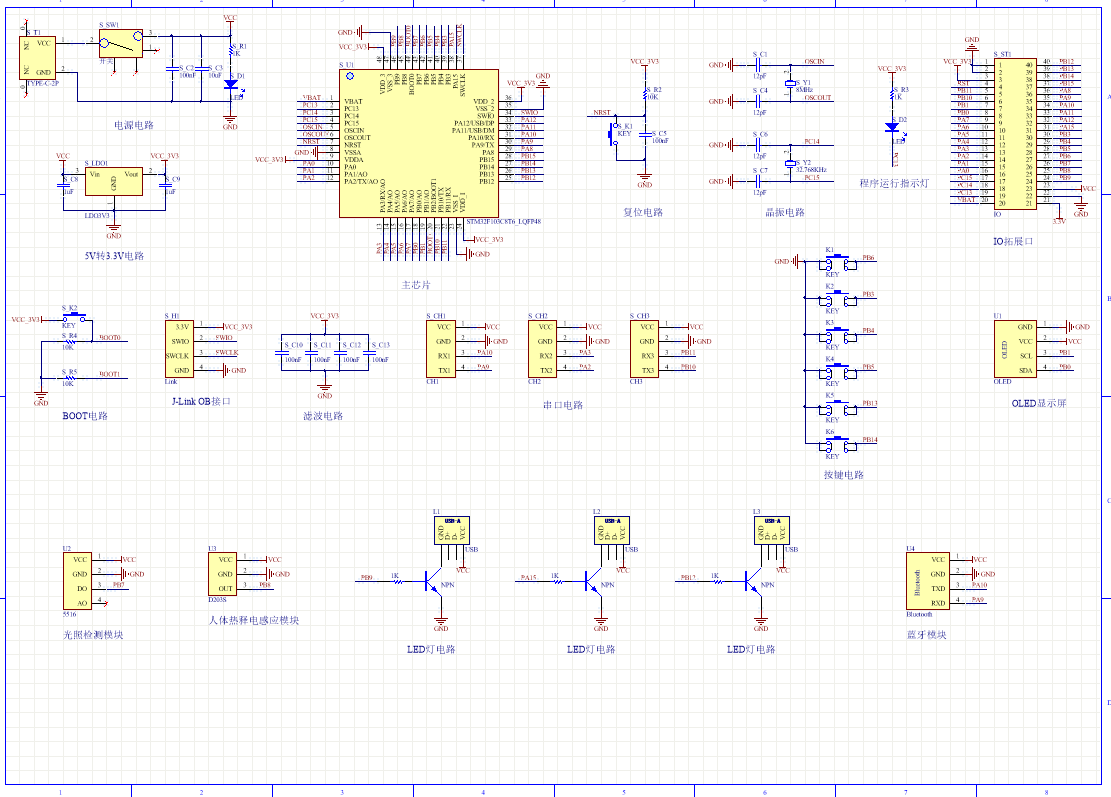Screen dimensions: 1111x797
Task: Select the S_R3 1K LED resistor
Action: coord(892,94)
